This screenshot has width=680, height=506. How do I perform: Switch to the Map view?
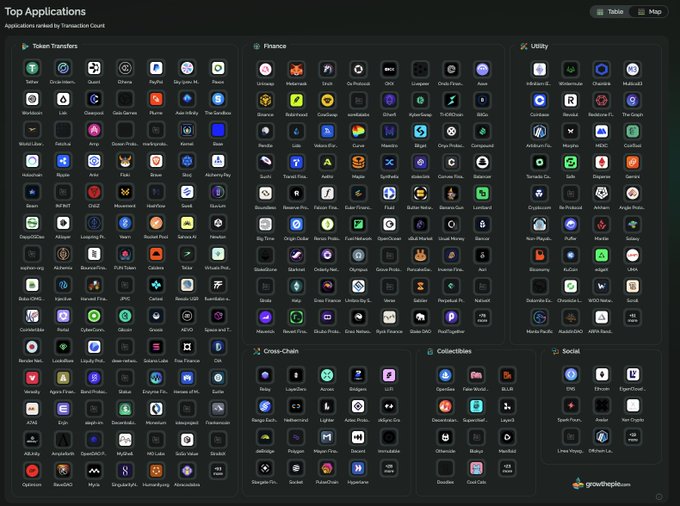(649, 12)
